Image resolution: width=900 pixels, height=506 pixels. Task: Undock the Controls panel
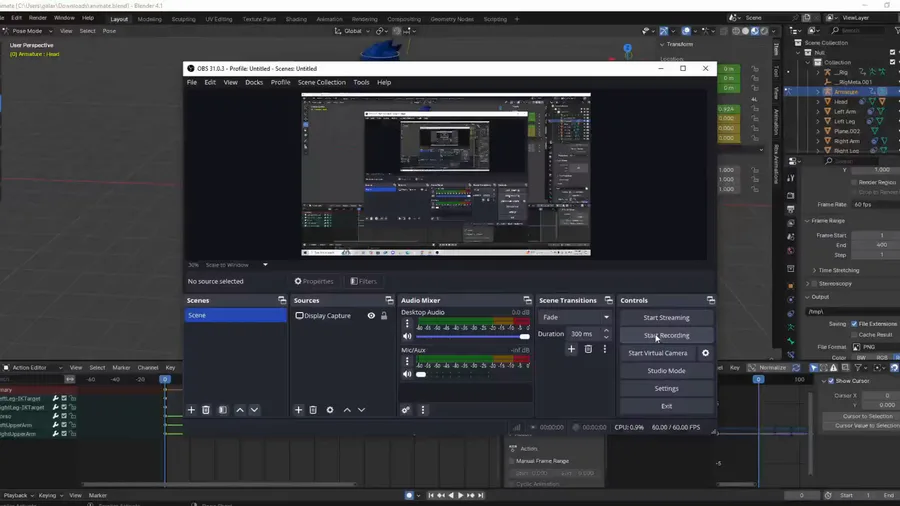tap(711, 300)
